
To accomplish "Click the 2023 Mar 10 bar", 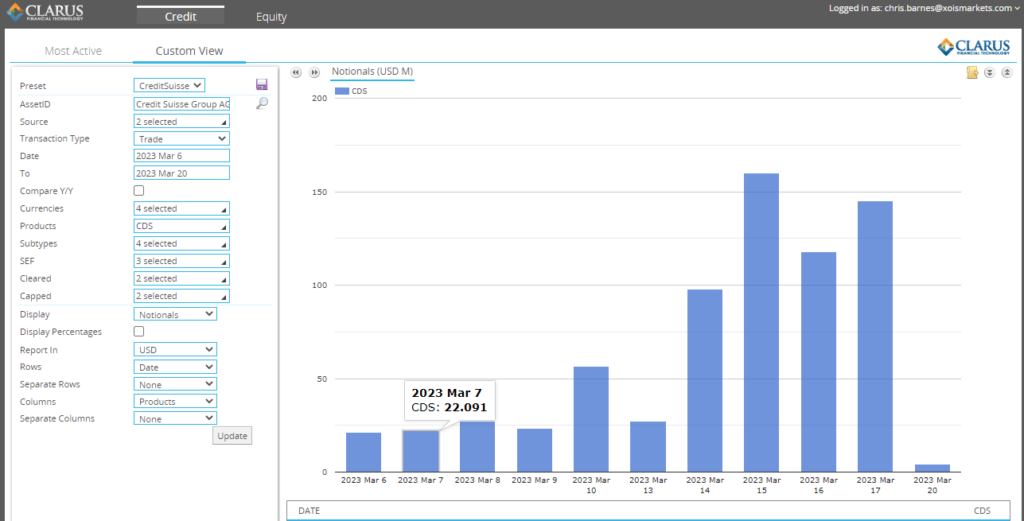I will pos(591,419).
